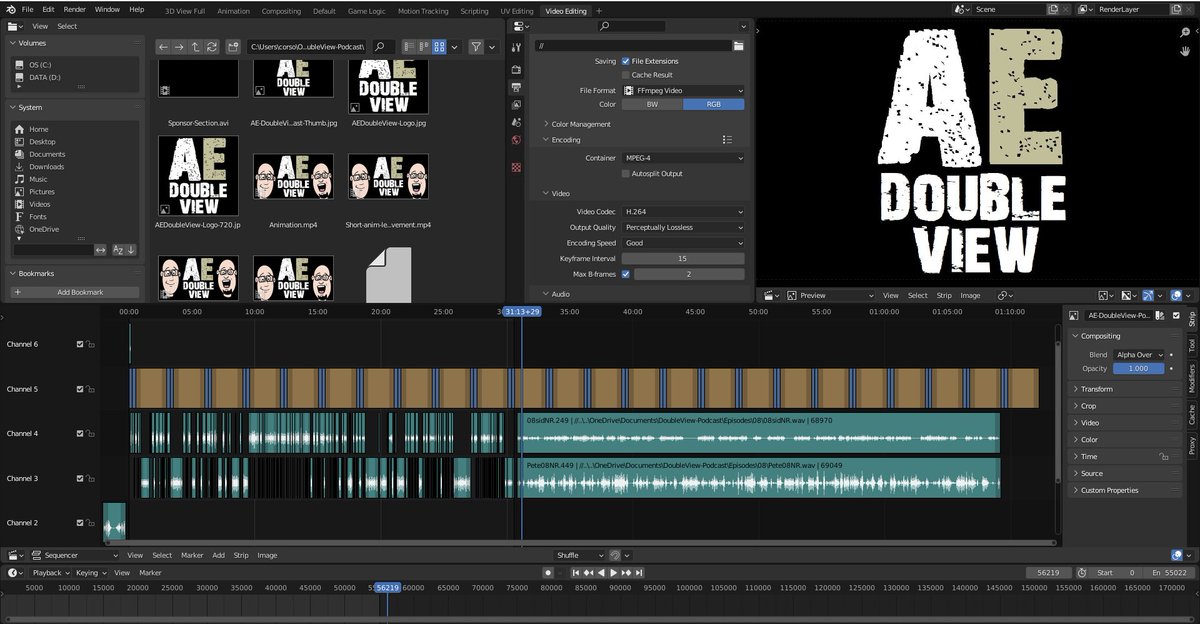Toggle auto keying record button

click(548, 573)
